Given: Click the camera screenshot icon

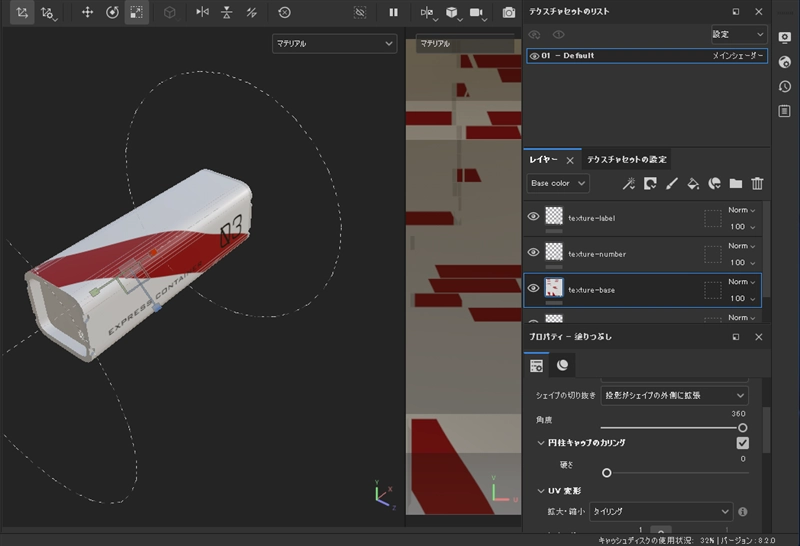Looking at the screenshot, I should tap(509, 12).
